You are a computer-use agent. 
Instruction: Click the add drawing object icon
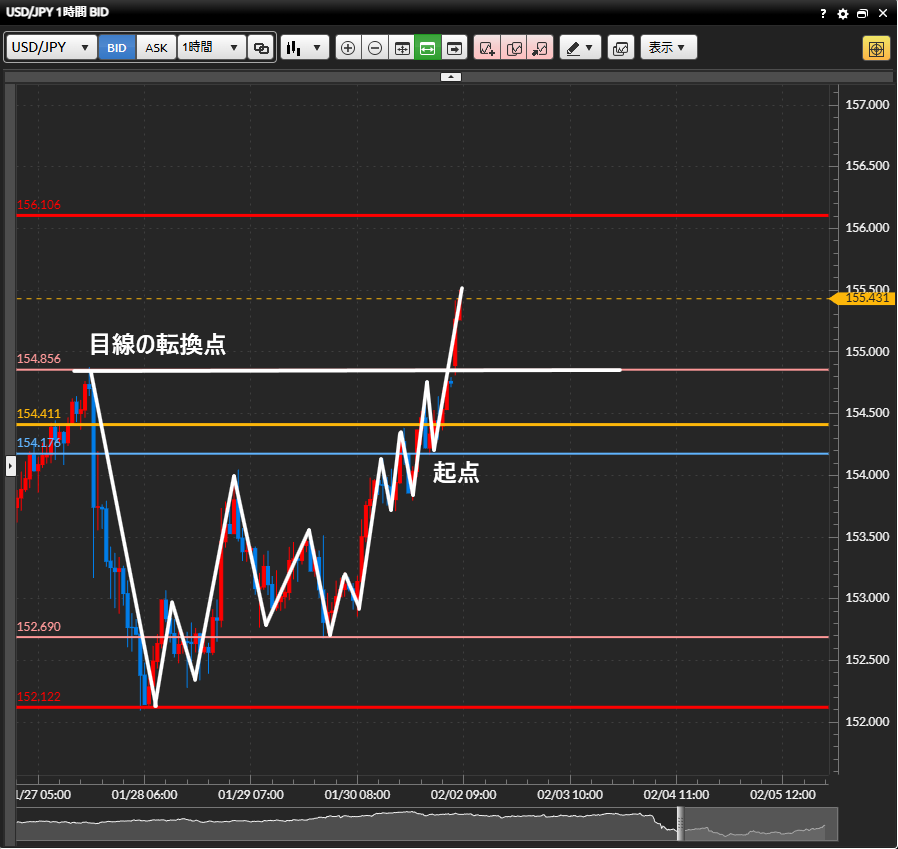(487, 48)
